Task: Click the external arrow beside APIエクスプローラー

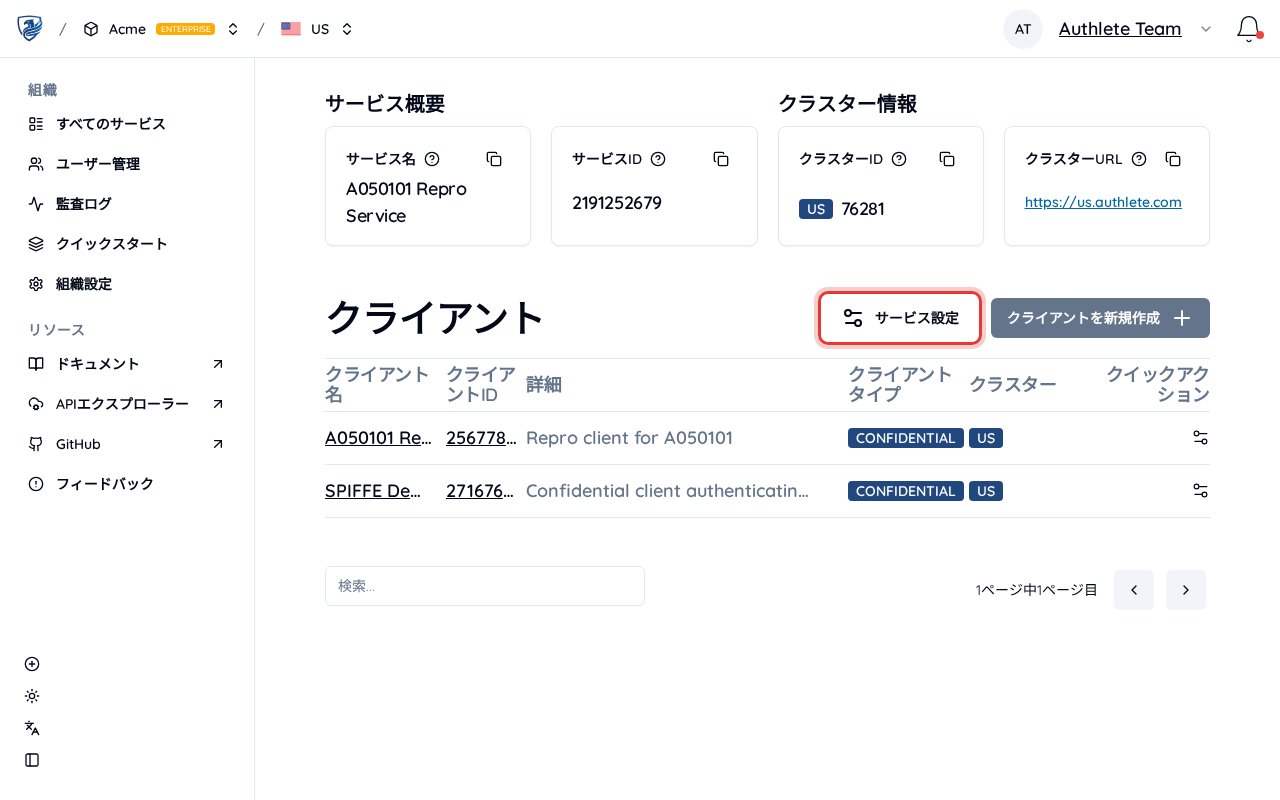Action: click(x=218, y=404)
